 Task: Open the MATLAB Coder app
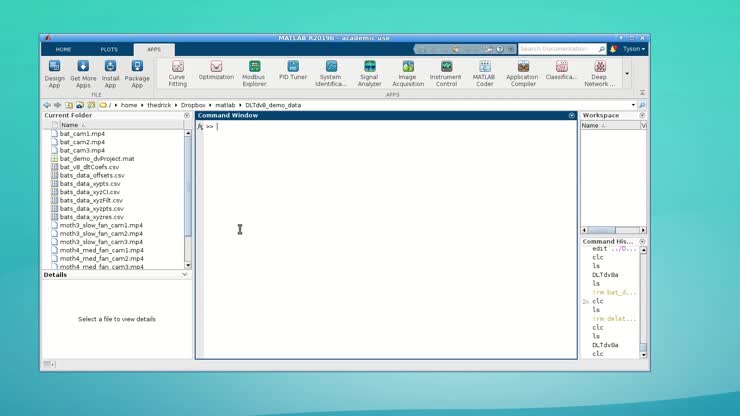click(x=484, y=72)
